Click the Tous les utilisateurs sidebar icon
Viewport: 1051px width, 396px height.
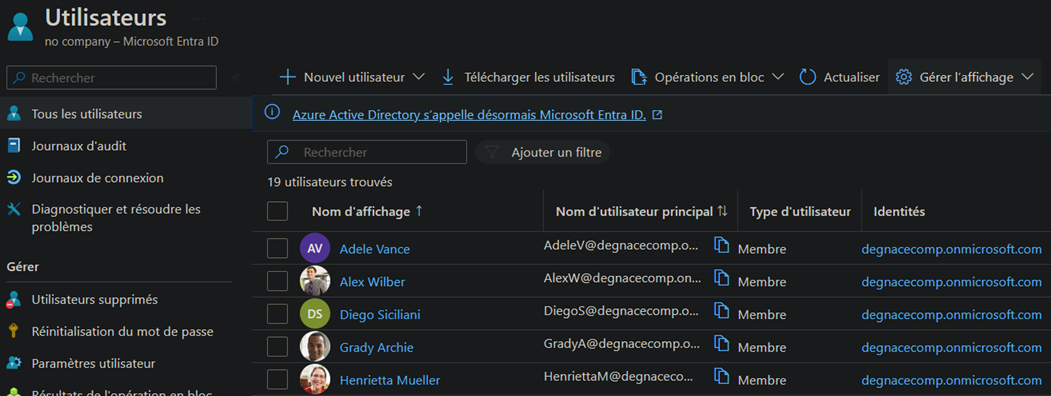click(x=14, y=113)
